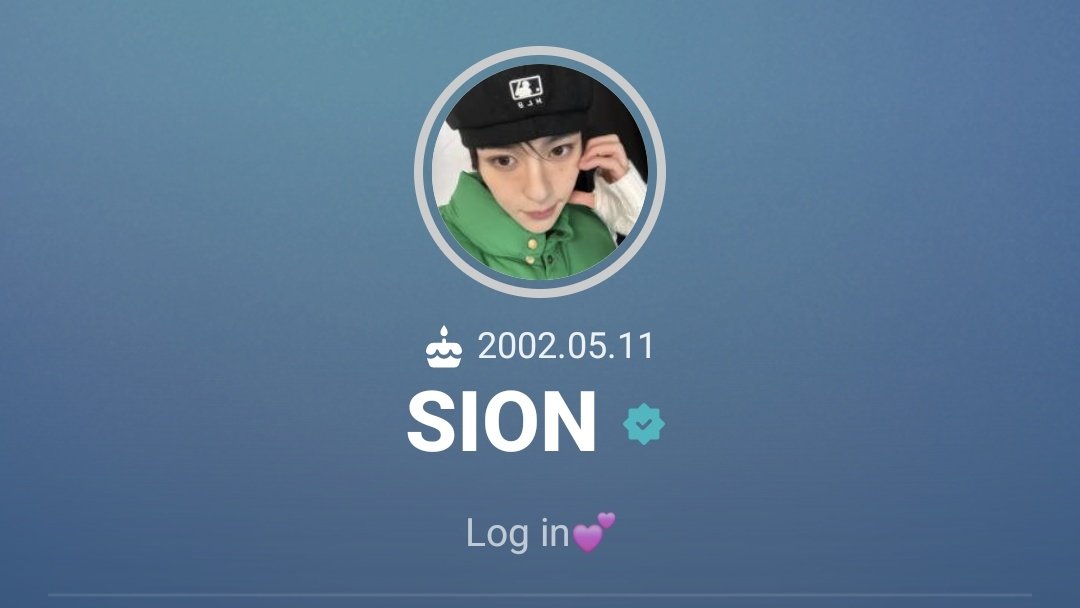The image size is (1080, 608).
Task: Tap the candle atop the cake icon
Action: (444, 334)
